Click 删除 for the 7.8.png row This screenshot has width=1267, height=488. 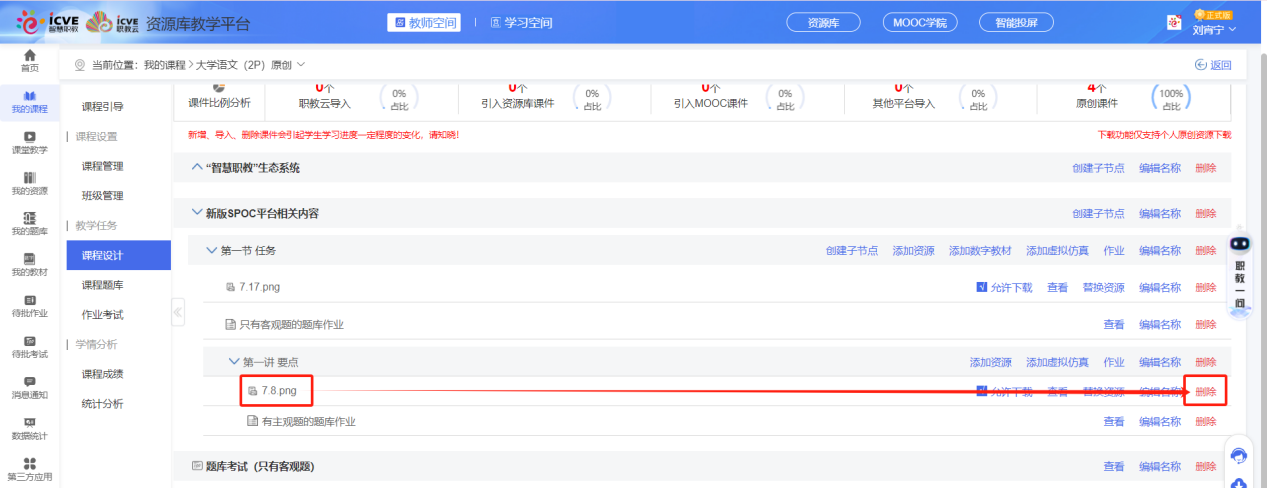1205,392
